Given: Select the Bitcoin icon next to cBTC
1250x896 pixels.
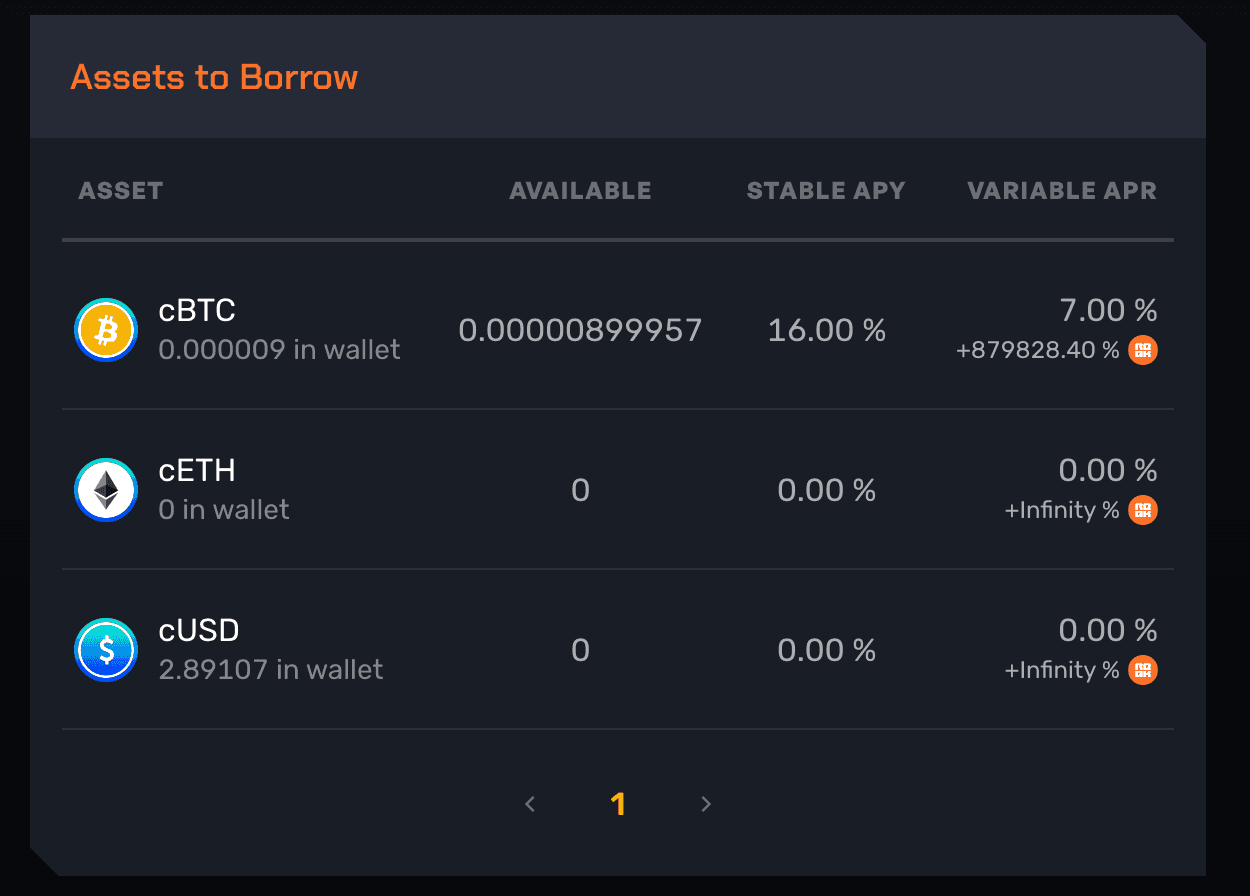Looking at the screenshot, I should [x=105, y=329].
